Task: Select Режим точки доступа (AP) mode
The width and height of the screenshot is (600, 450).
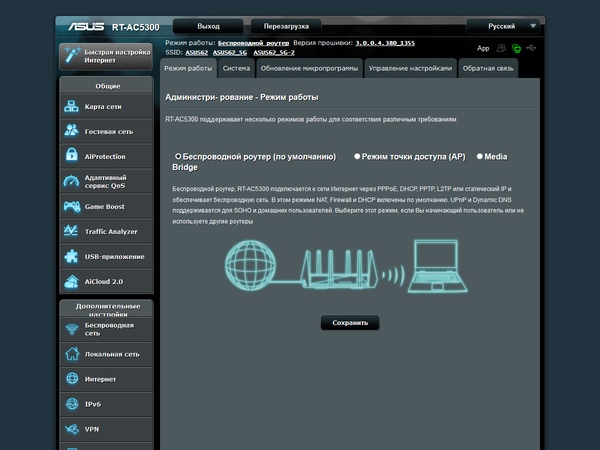Action: pyautogui.click(x=357, y=156)
